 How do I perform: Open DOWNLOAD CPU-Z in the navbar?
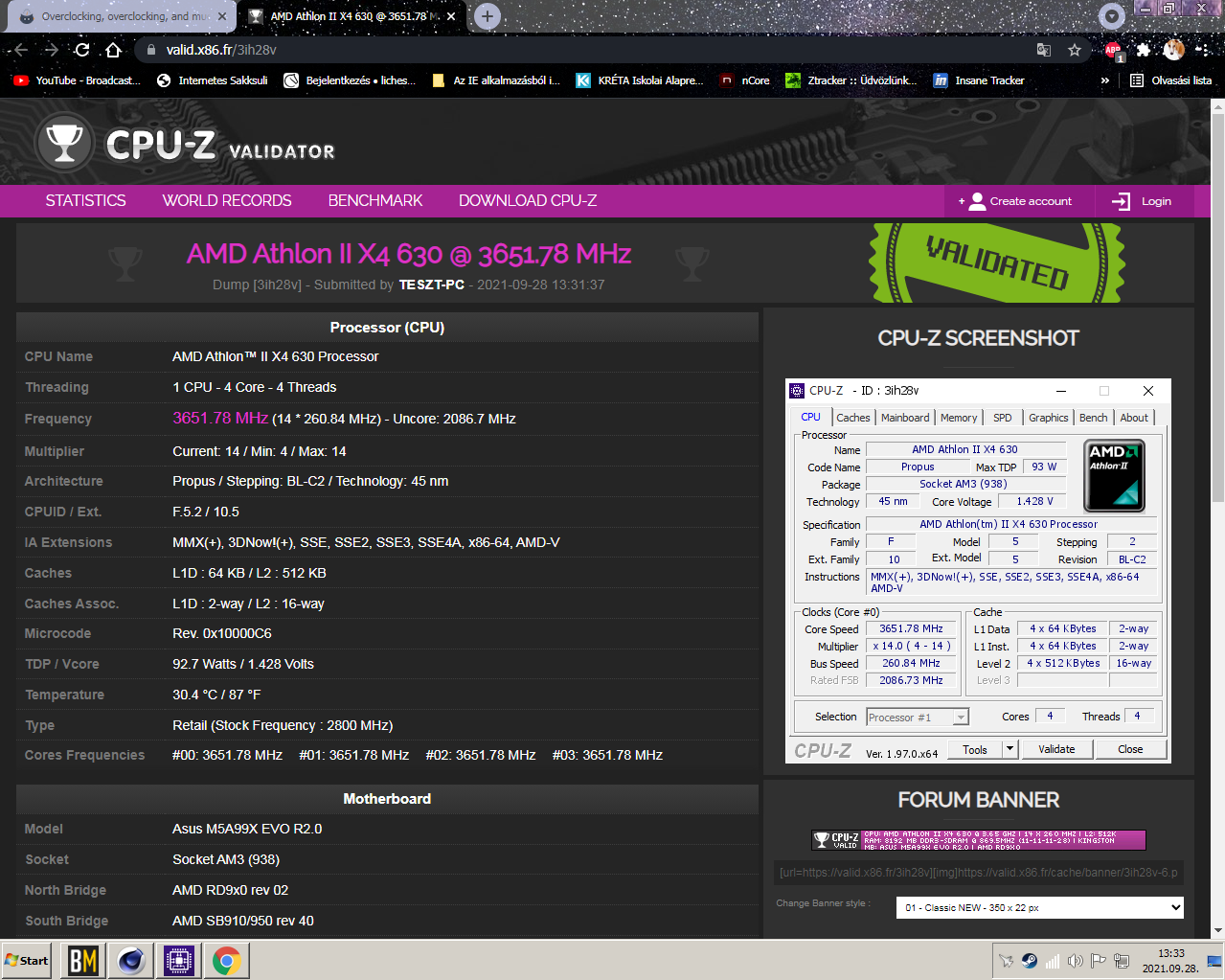[x=528, y=200]
